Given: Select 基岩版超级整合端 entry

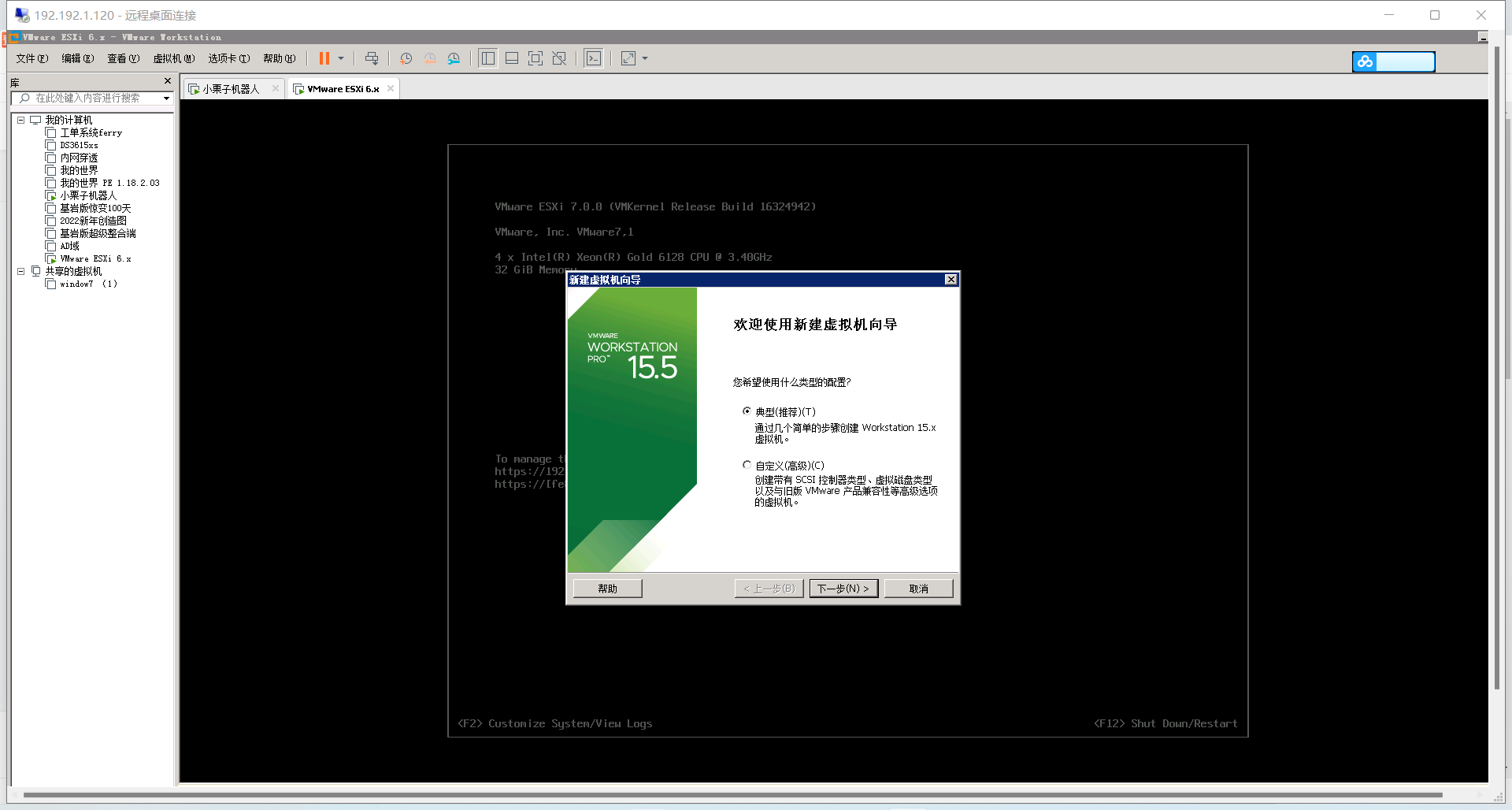Looking at the screenshot, I should point(98,233).
